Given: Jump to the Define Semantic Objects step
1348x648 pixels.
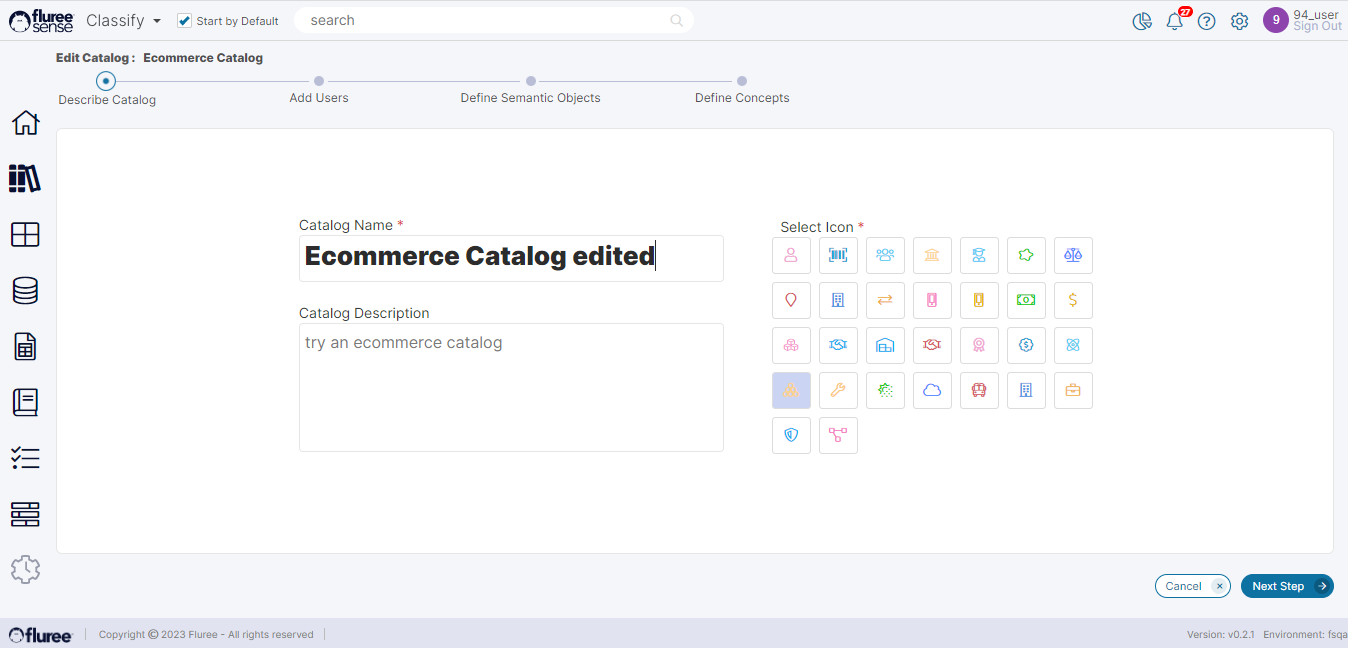Looking at the screenshot, I should tap(531, 81).
